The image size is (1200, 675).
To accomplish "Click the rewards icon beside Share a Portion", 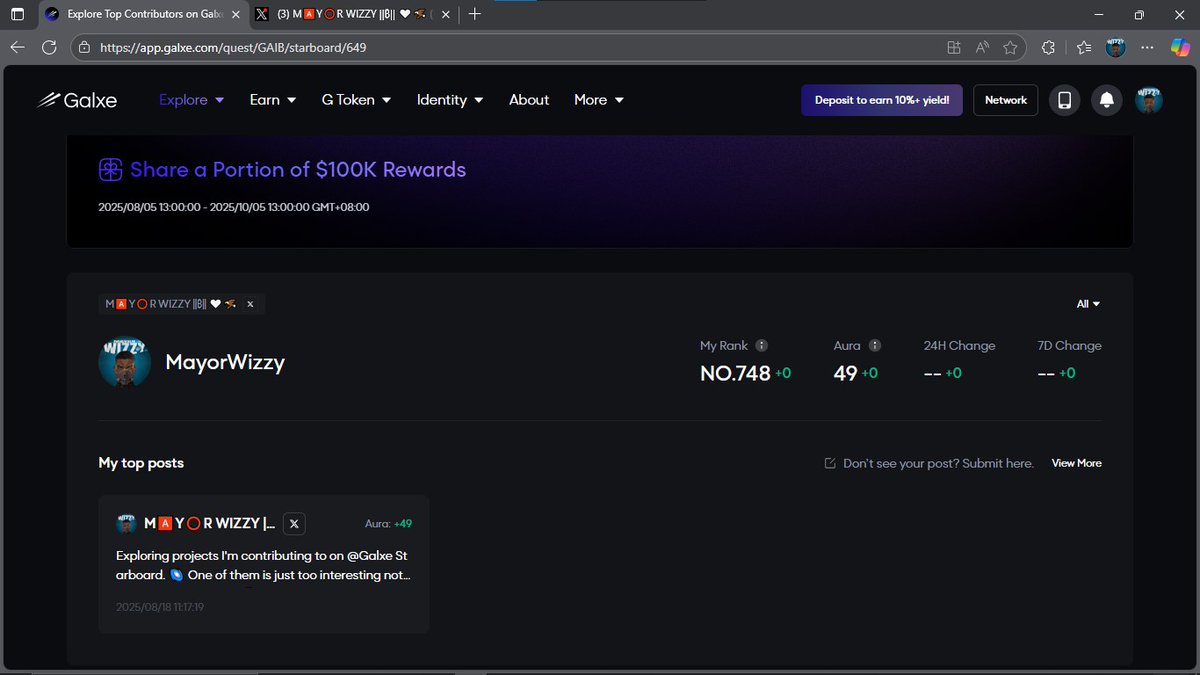I will pyautogui.click(x=110, y=170).
